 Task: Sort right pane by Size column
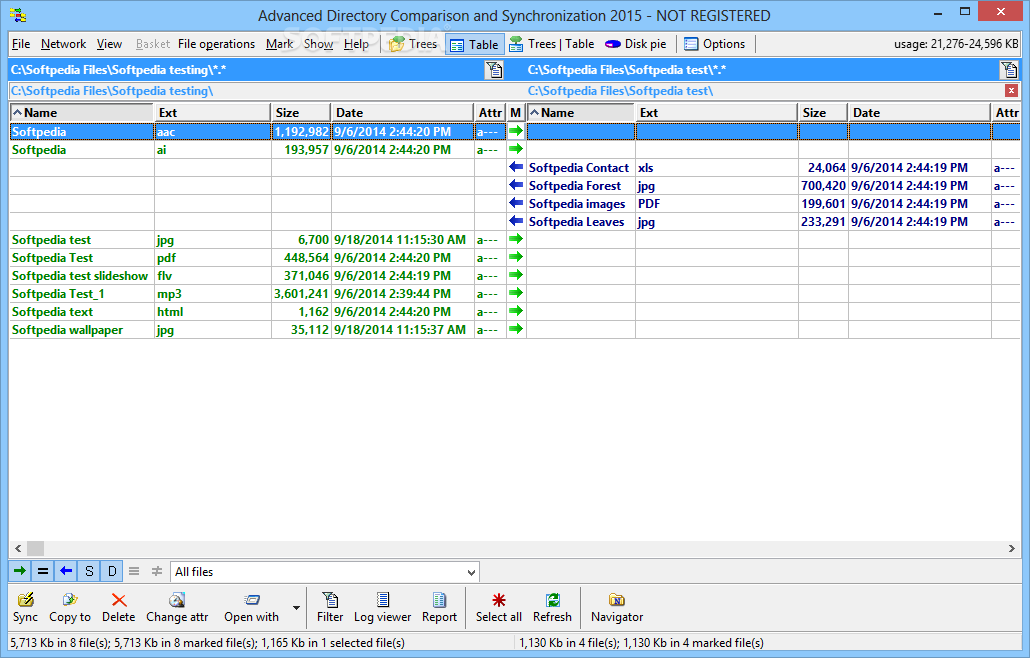[822, 113]
